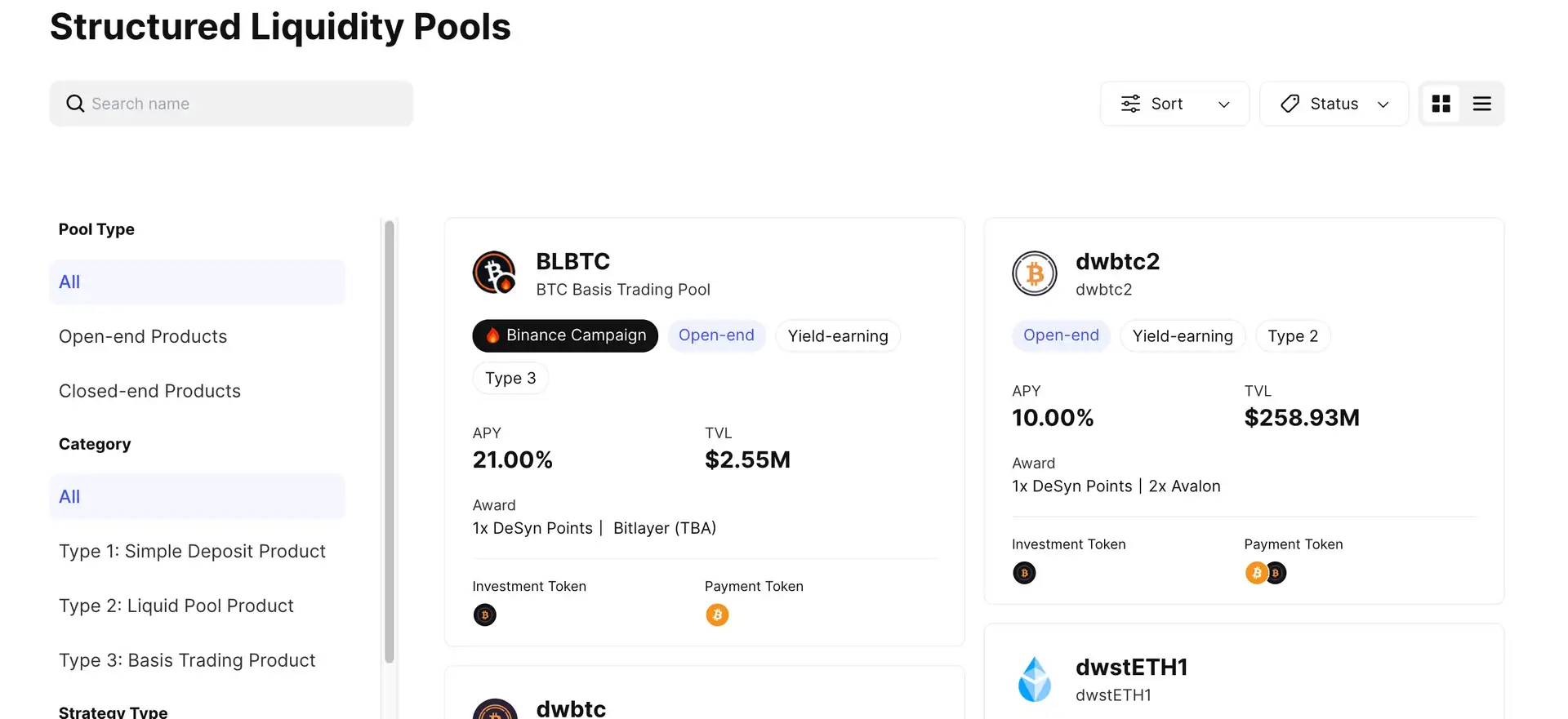Image resolution: width=1568 pixels, height=719 pixels.
Task: Click BLBTC investment token icon
Action: pos(484,615)
